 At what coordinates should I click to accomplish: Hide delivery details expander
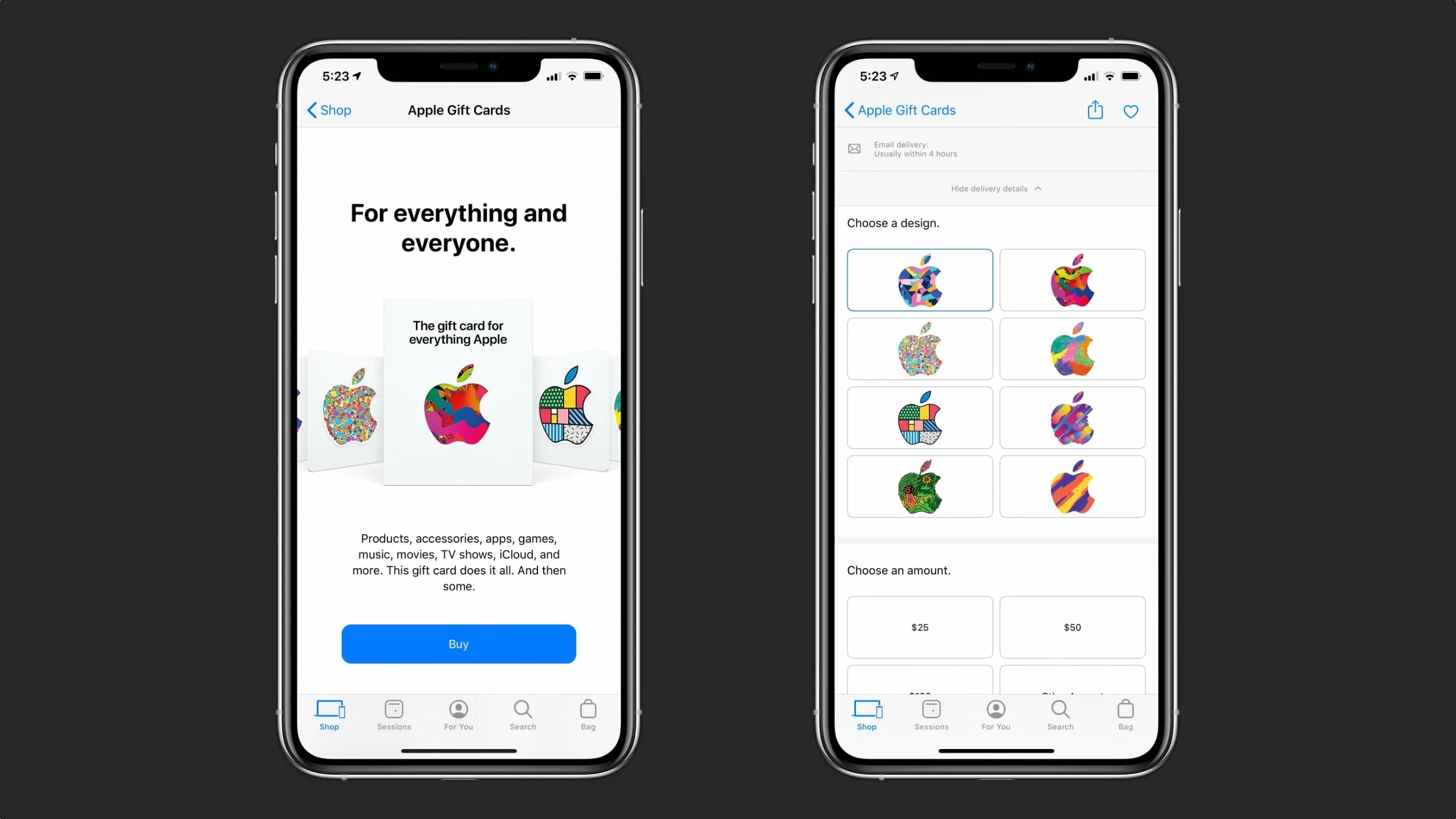[996, 189]
